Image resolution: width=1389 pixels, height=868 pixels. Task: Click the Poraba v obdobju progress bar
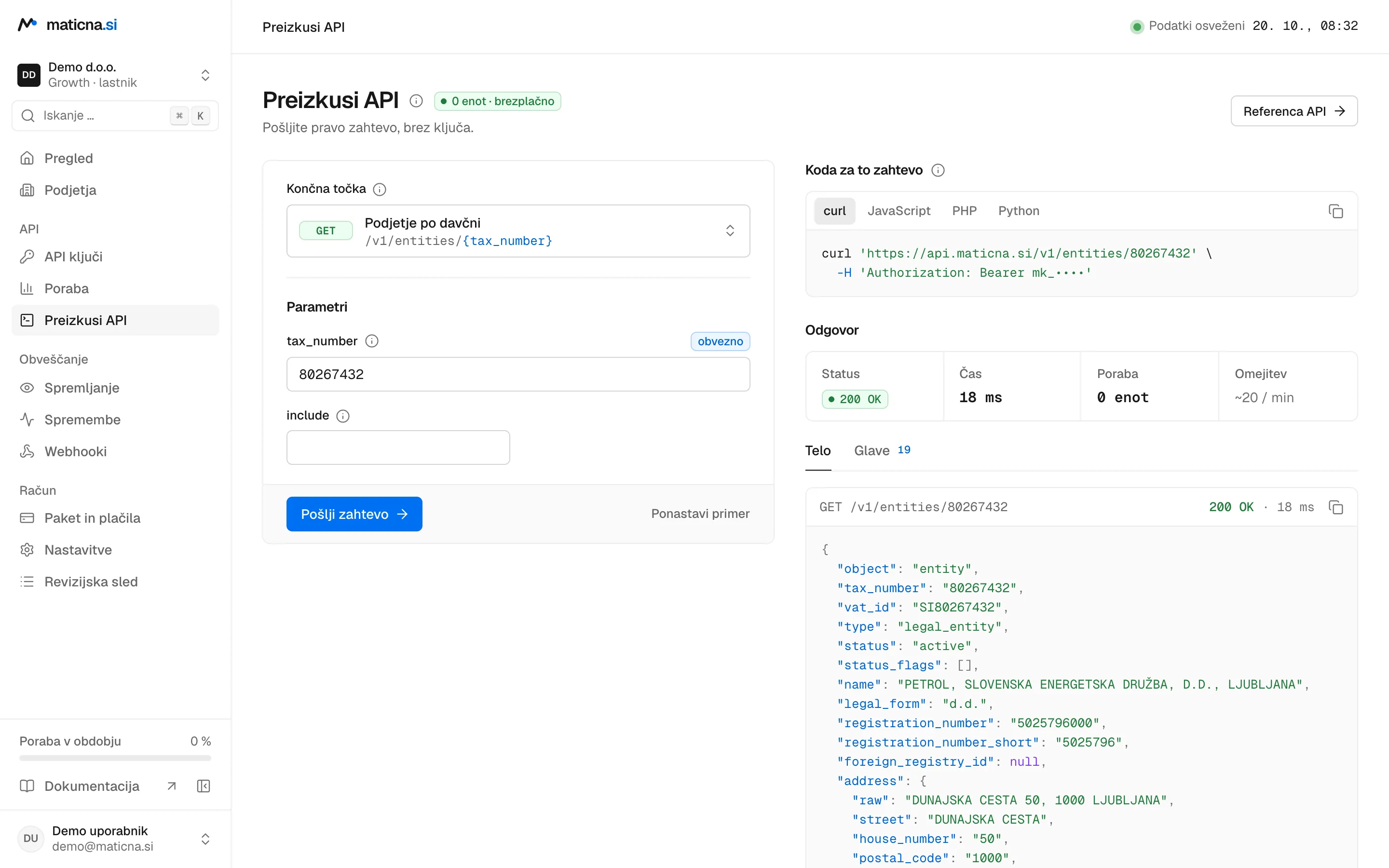click(115, 759)
